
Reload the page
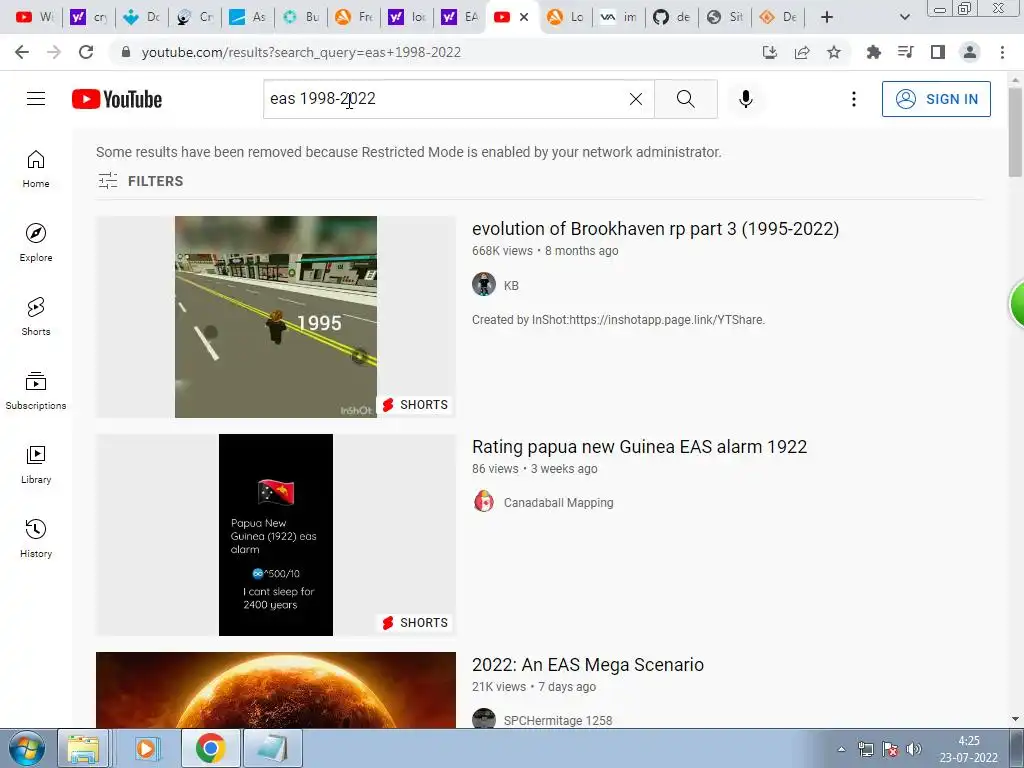86,52
